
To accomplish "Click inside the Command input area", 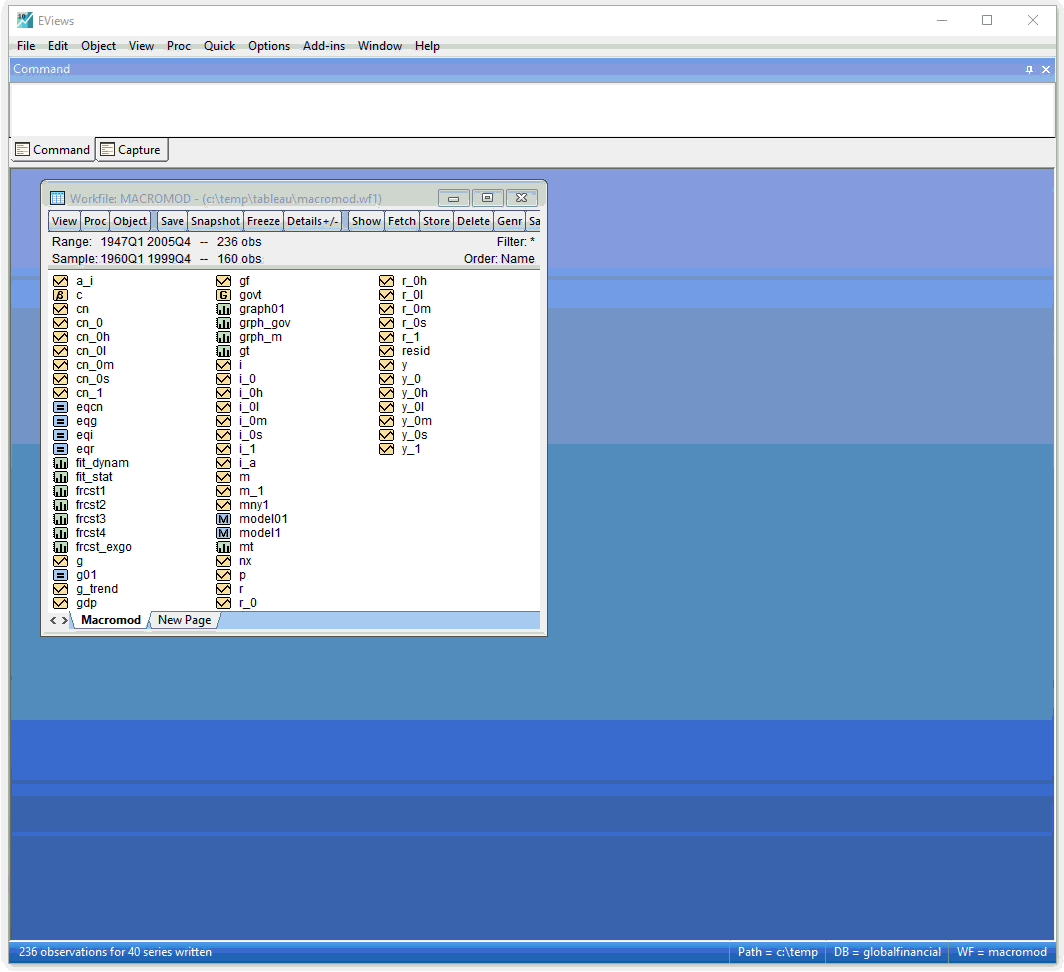I will (530, 109).
